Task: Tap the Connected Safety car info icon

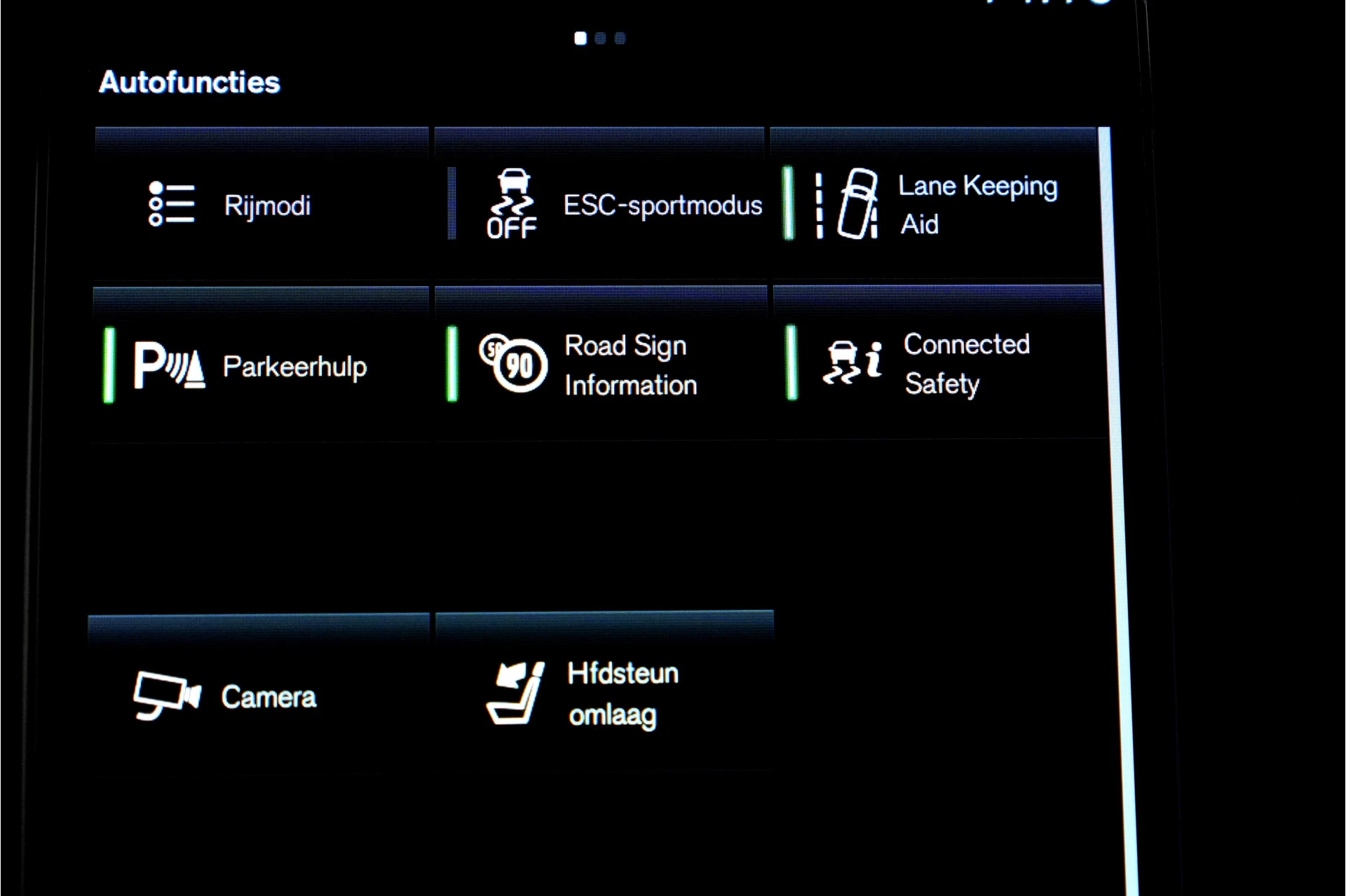Action: click(852, 362)
